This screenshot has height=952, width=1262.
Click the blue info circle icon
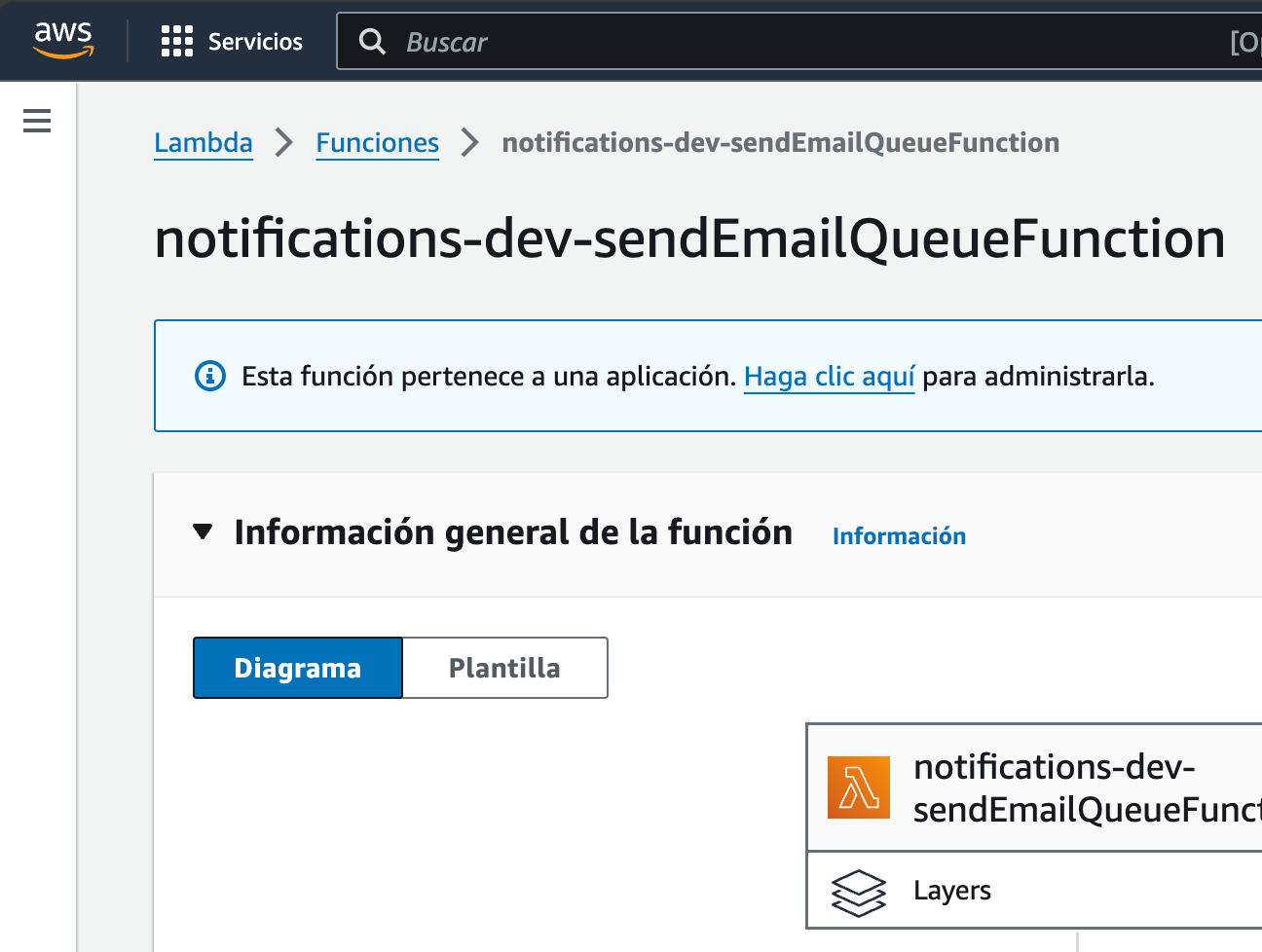[210, 376]
